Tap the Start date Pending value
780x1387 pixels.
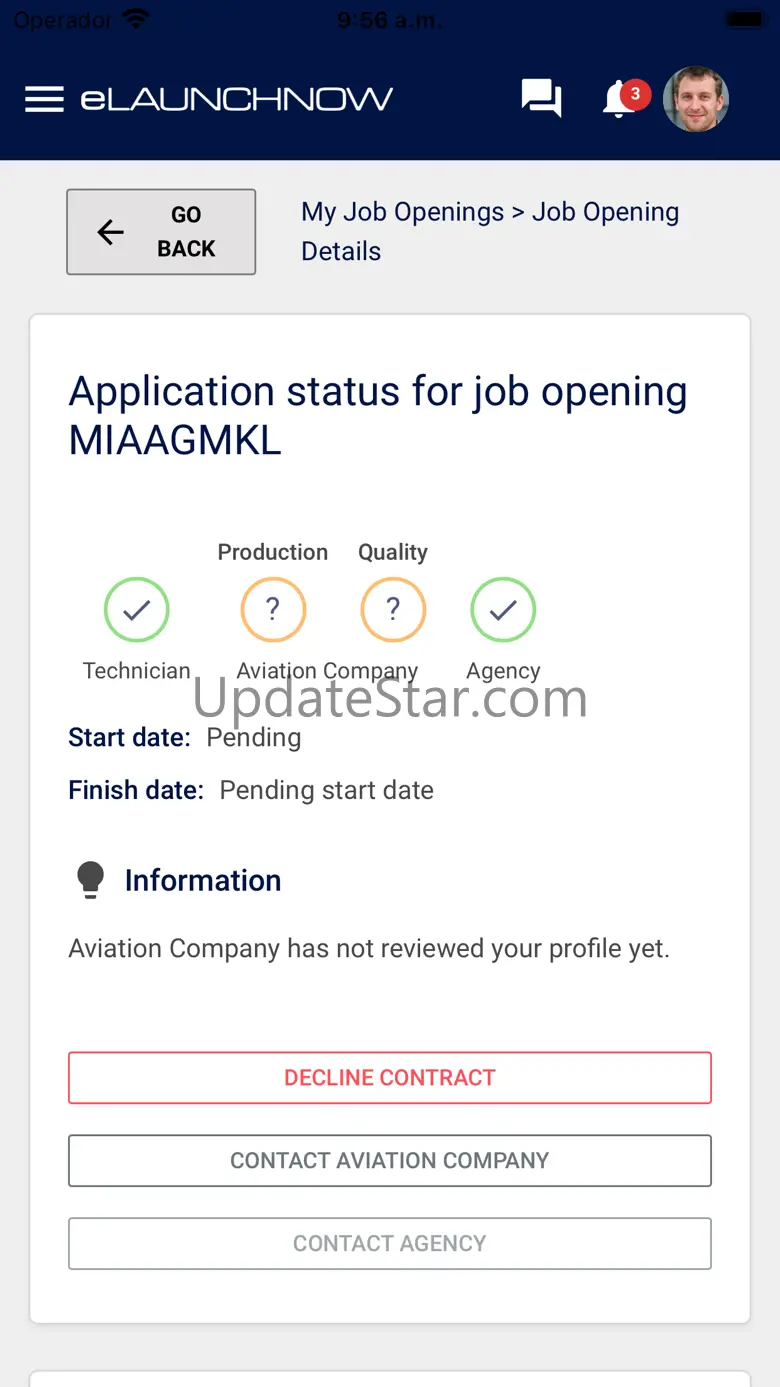click(x=254, y=738)
